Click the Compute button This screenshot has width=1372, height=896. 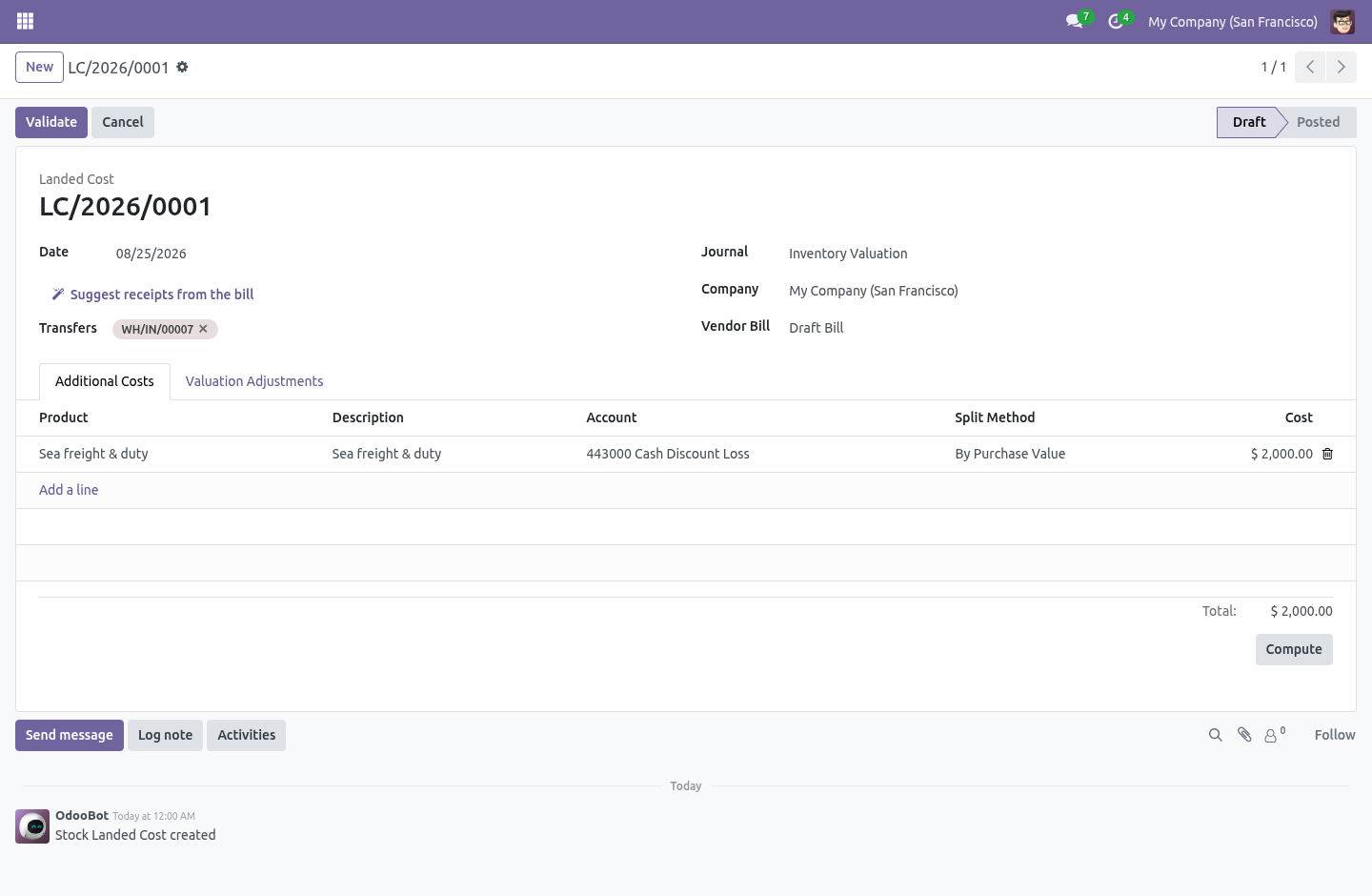click(1293, 649)
